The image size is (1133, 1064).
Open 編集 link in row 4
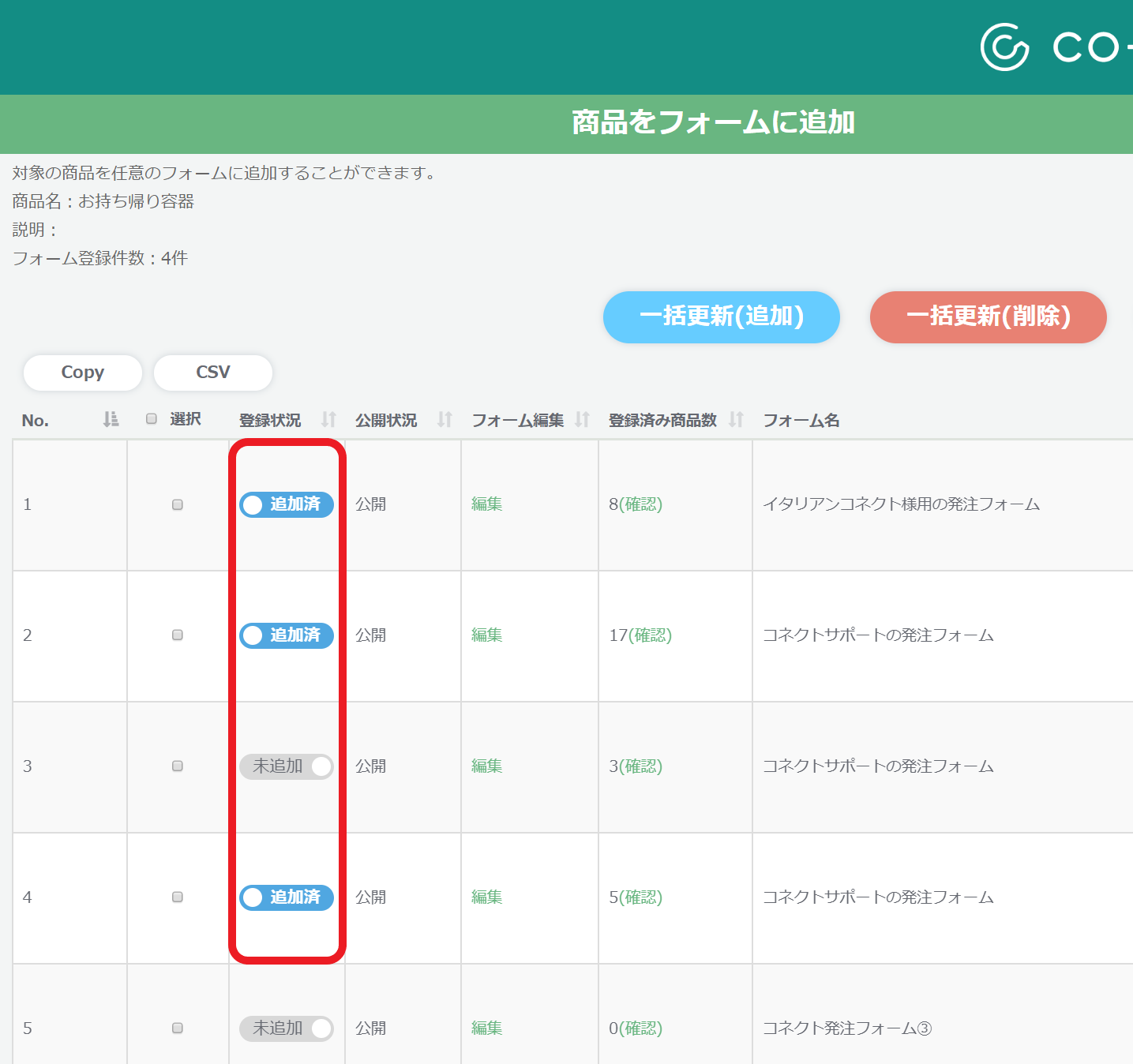tap(487, 897)
